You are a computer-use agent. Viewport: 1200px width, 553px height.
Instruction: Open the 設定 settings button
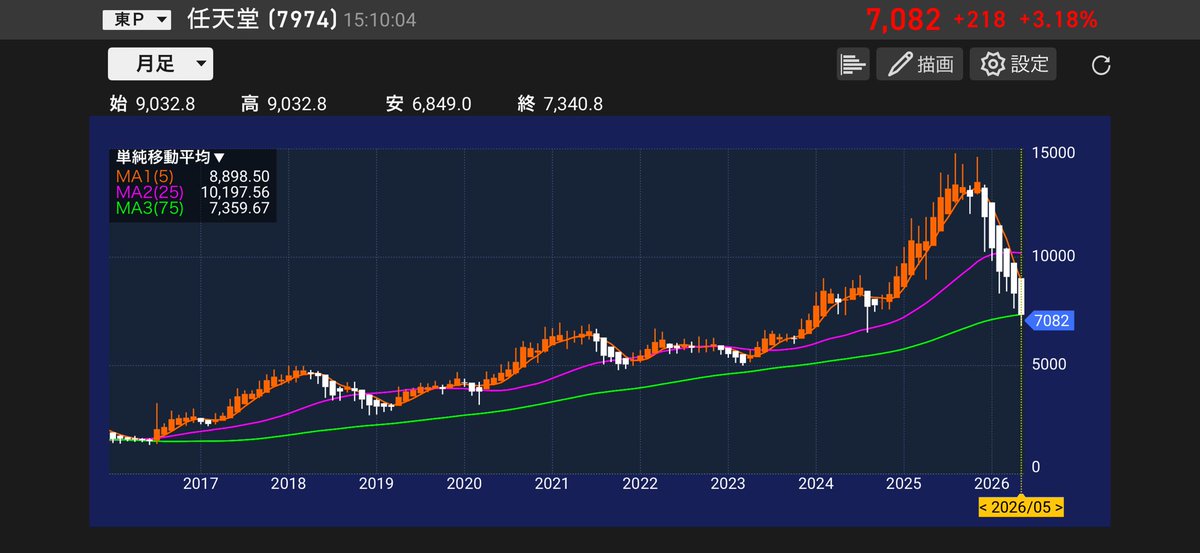tap(1015, 65)
